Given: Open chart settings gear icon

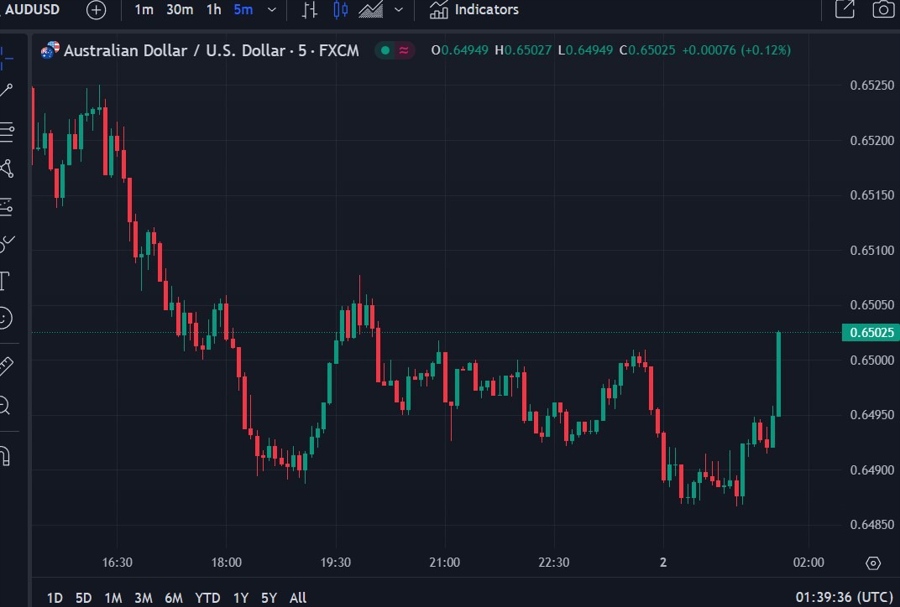Looking at the screenshot, I should click(873, 563).
